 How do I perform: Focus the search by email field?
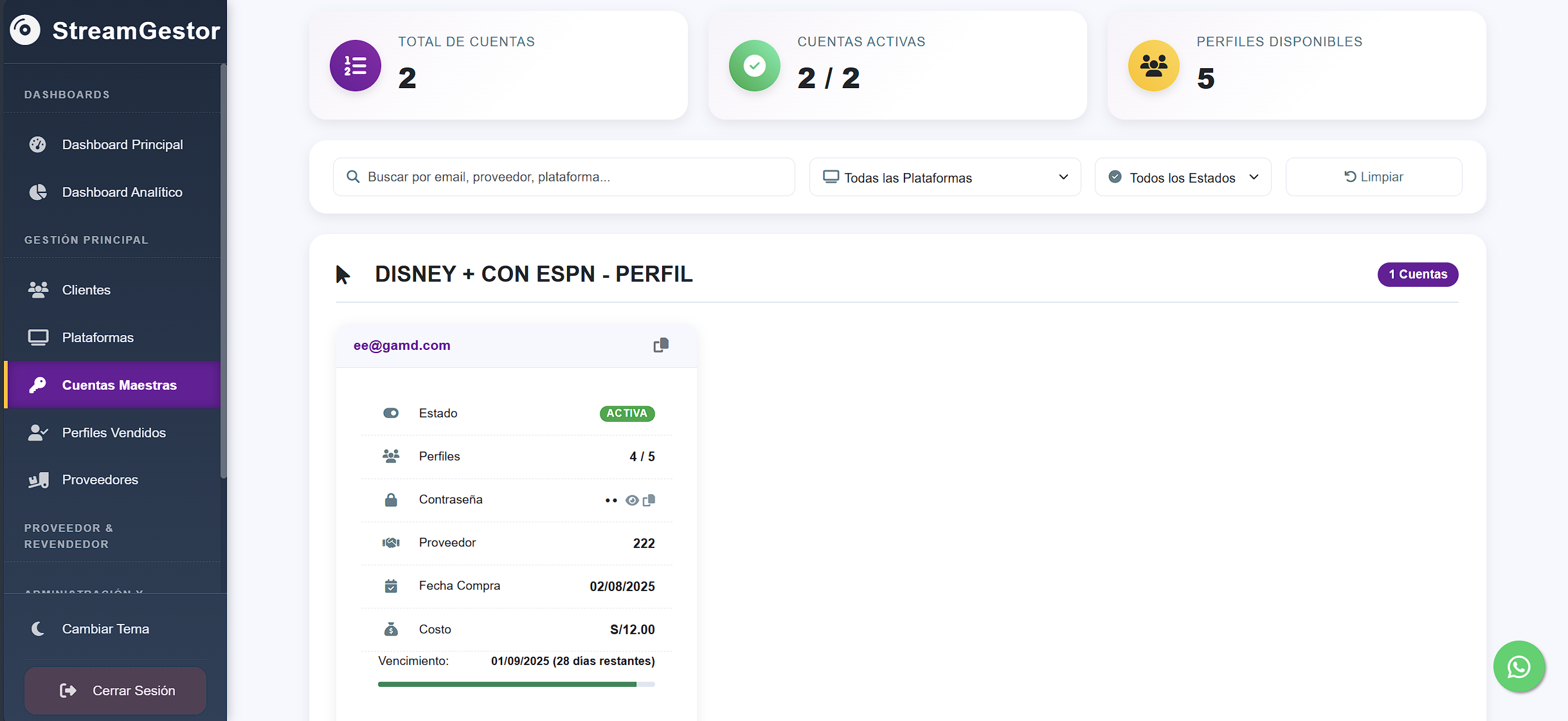(x=564, y=177)
